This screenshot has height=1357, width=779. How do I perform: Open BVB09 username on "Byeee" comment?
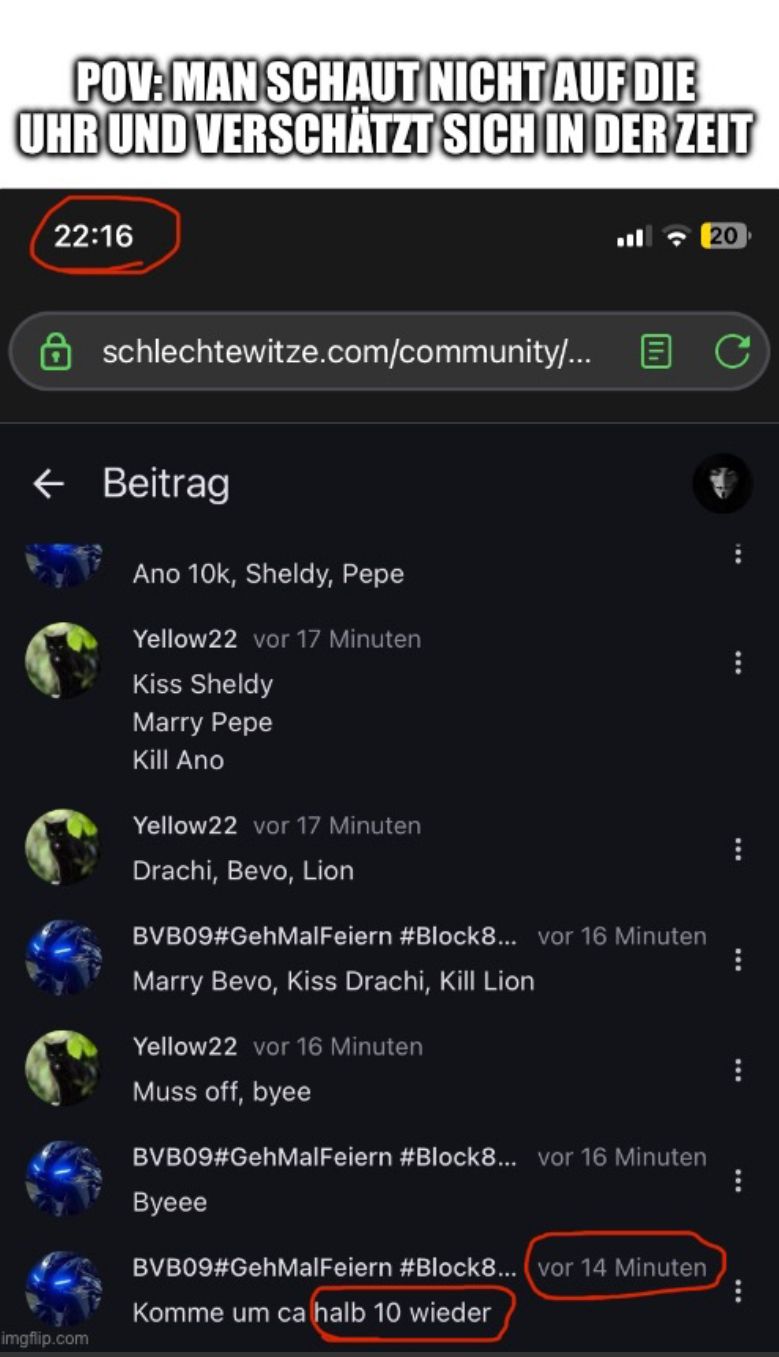coord(325,1157)
